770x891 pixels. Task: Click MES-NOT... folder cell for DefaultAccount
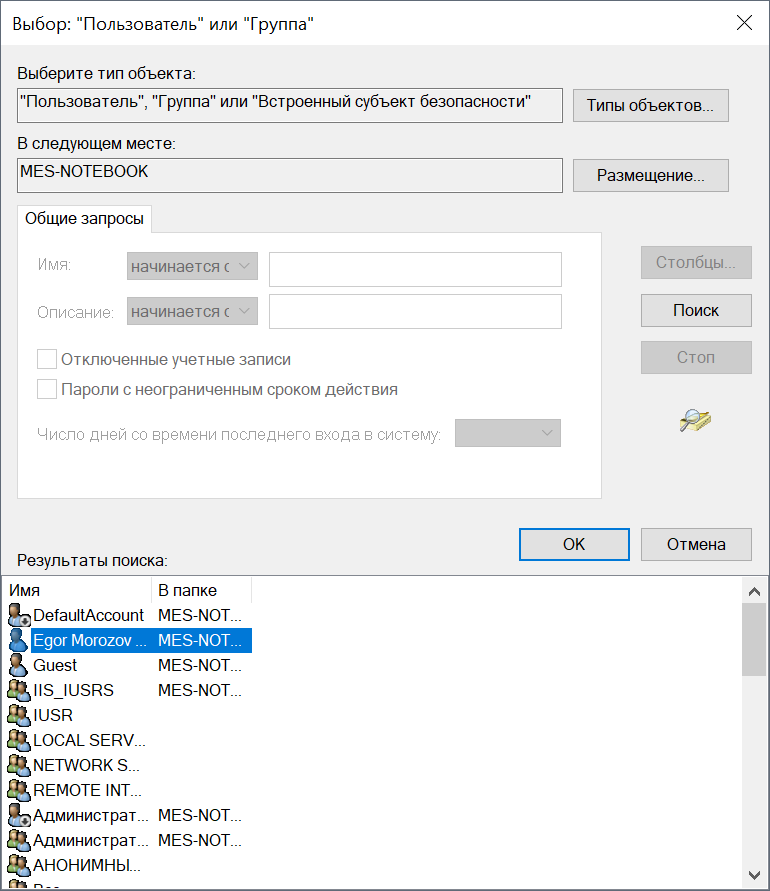click(x=200, y=615)
